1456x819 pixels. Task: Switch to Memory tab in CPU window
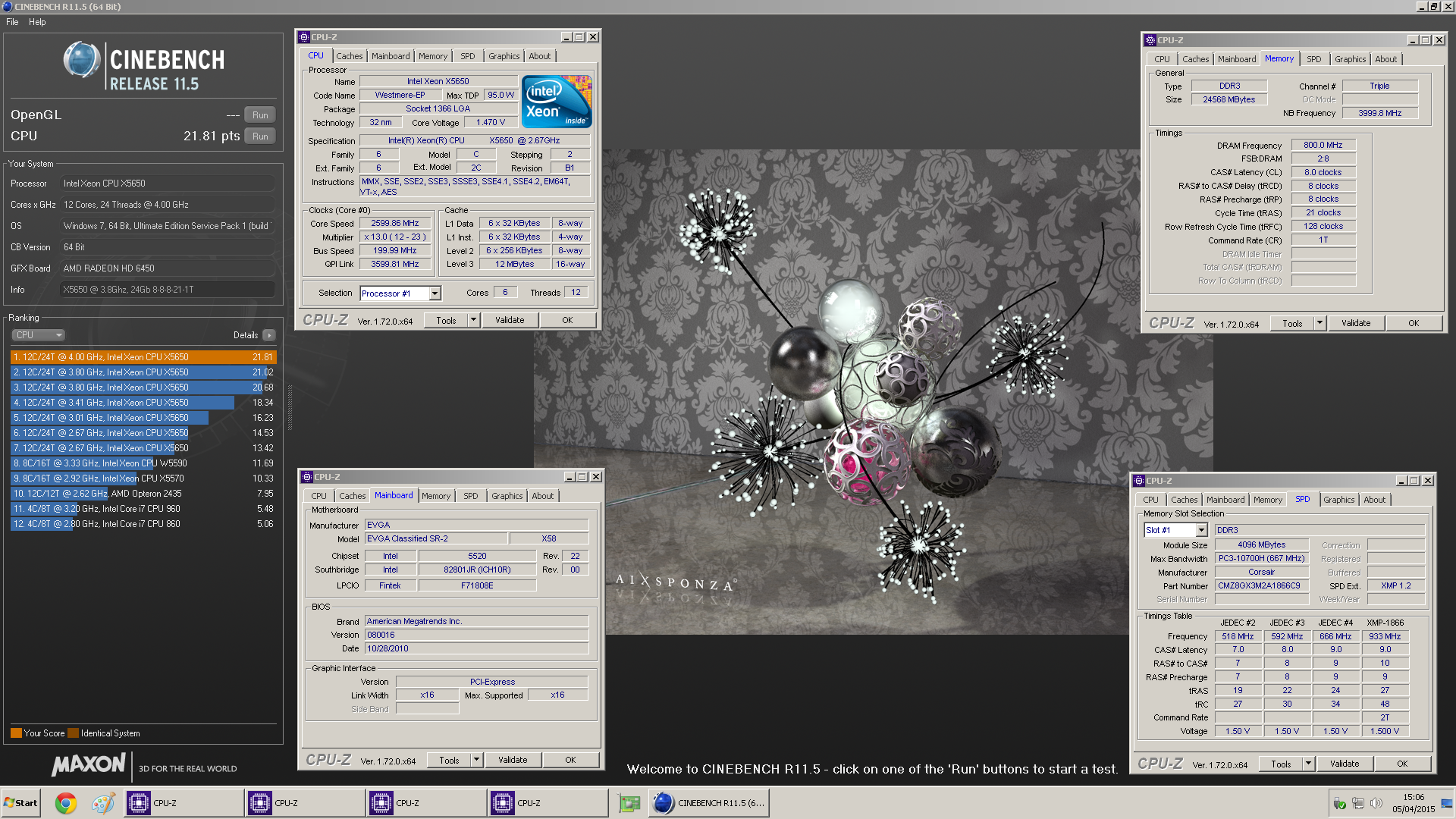(x=433, y=56)
